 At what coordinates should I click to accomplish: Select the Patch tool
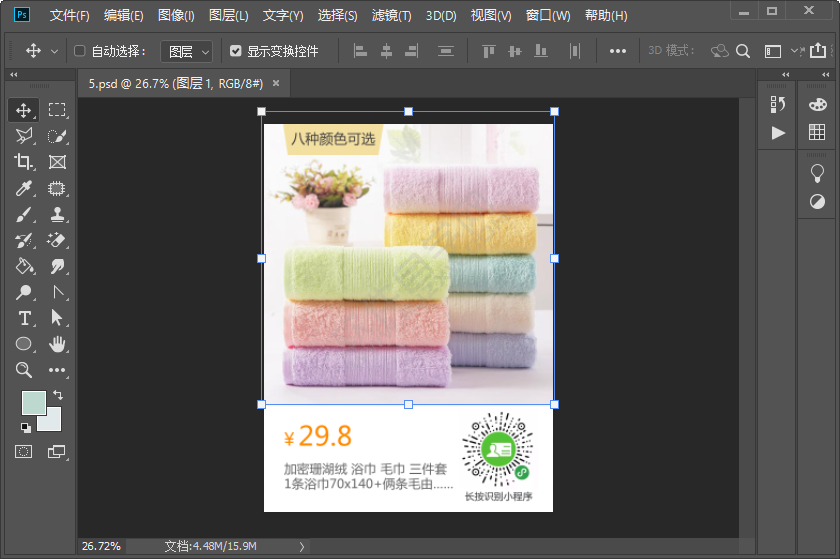(57, 188)
